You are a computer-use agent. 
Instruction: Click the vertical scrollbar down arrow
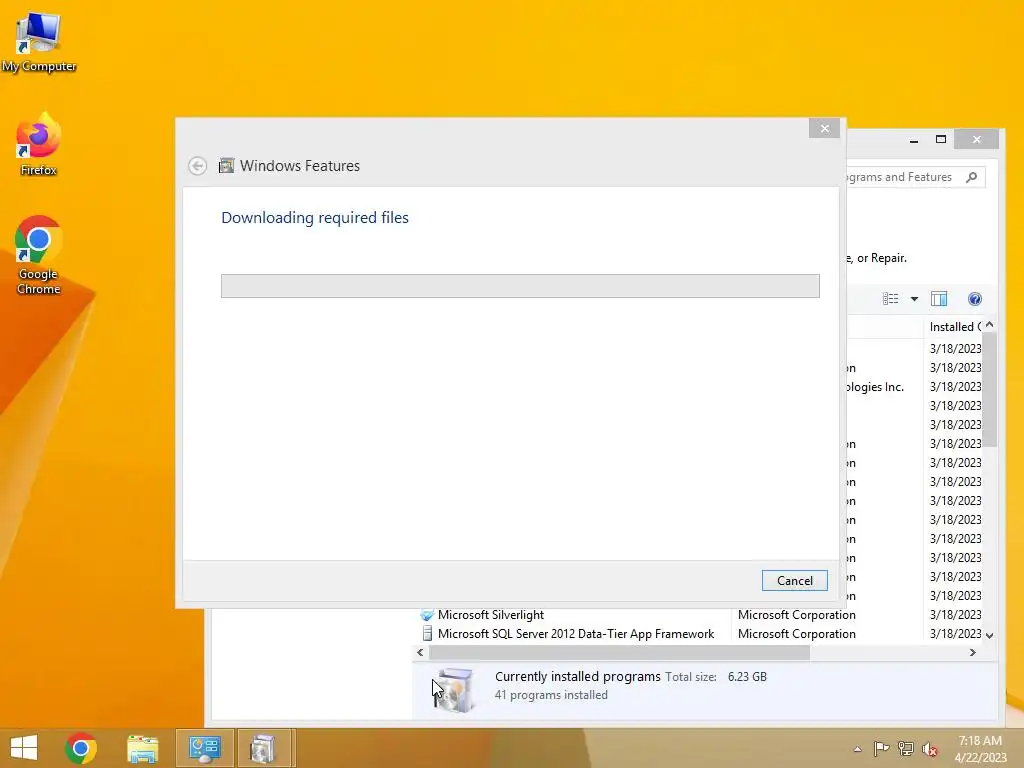click(989, 635)
